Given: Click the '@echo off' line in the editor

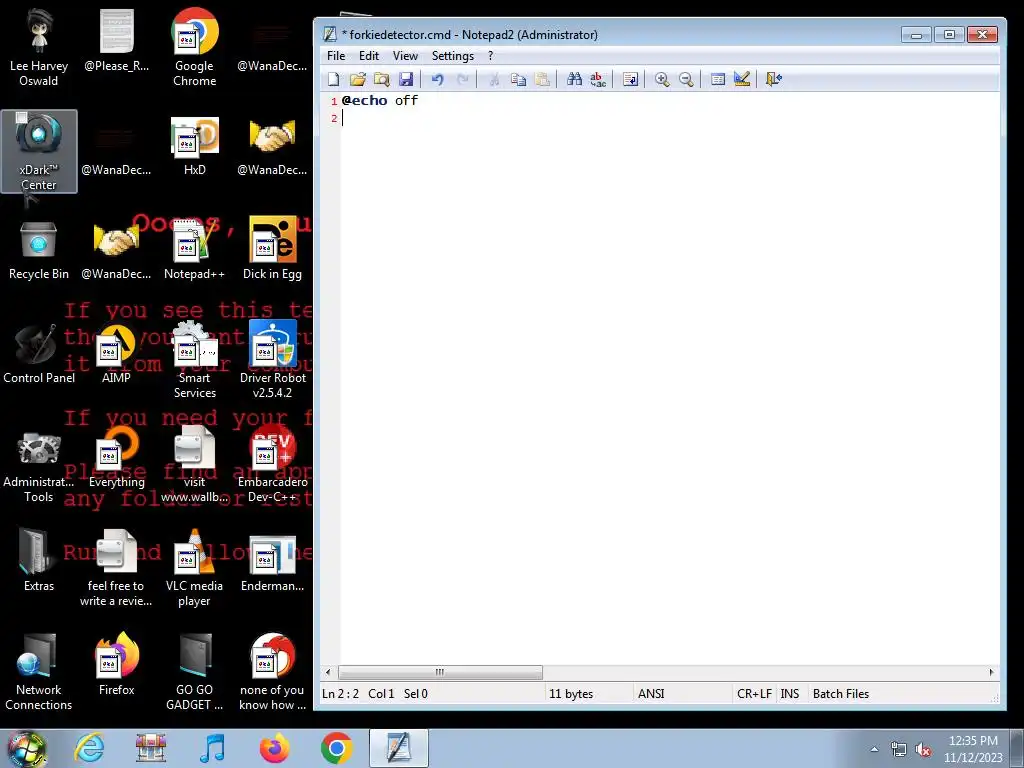Looking at the screenshot, I should coord(379,101).
